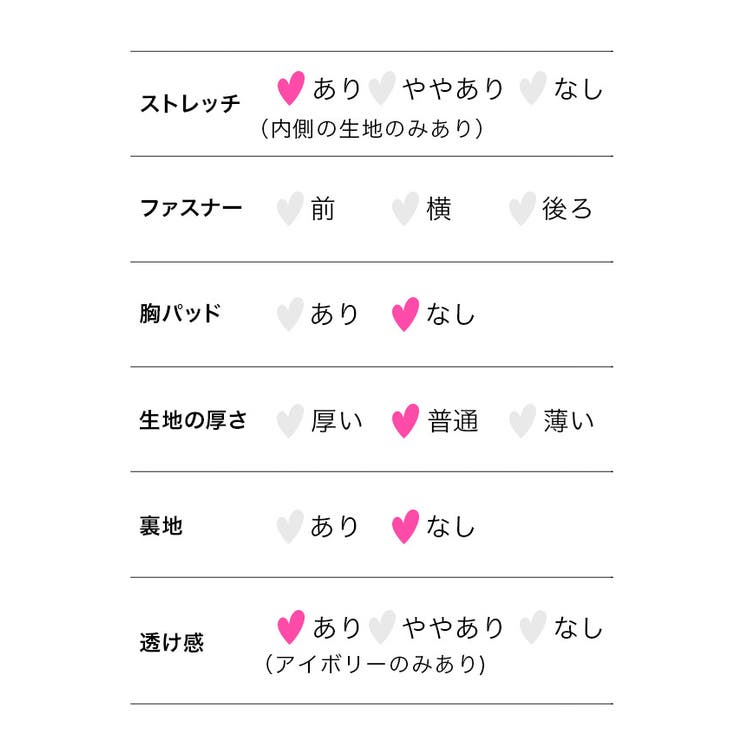This screenshot has width=740, height=740.
Task: Click the pink heart for 透け感 あり
Action: pyautogui.click(x=291, y=627)
